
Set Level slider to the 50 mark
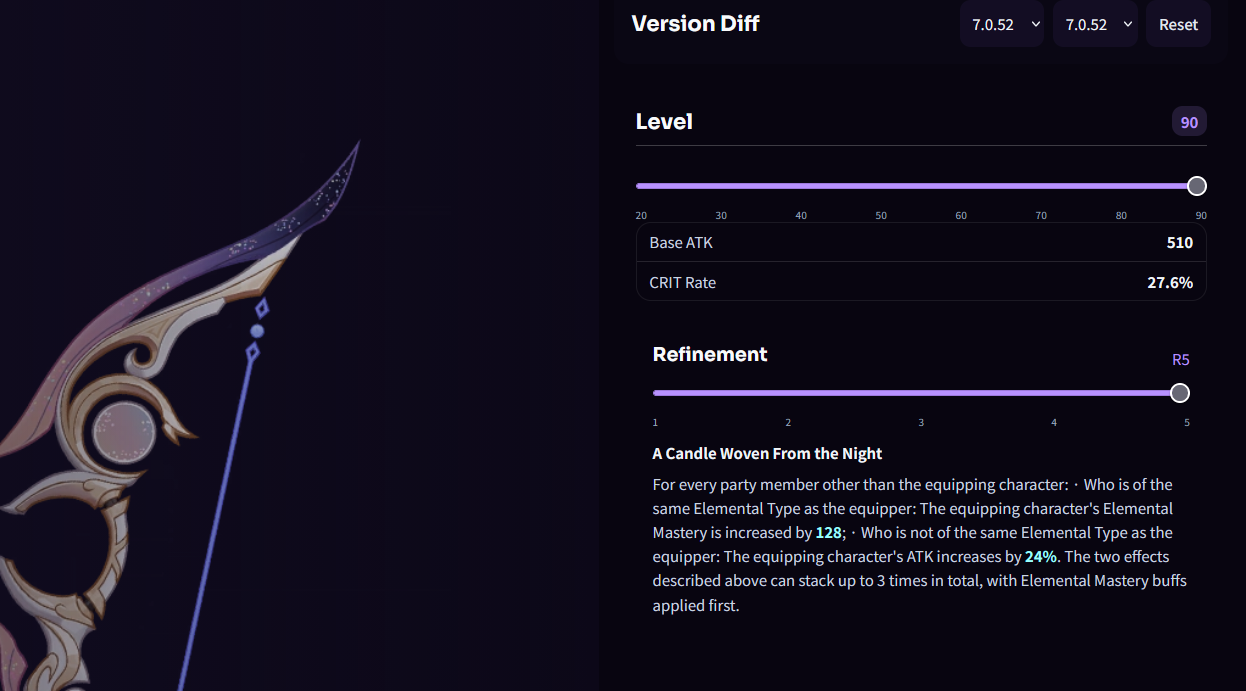(x=881, y=186)
